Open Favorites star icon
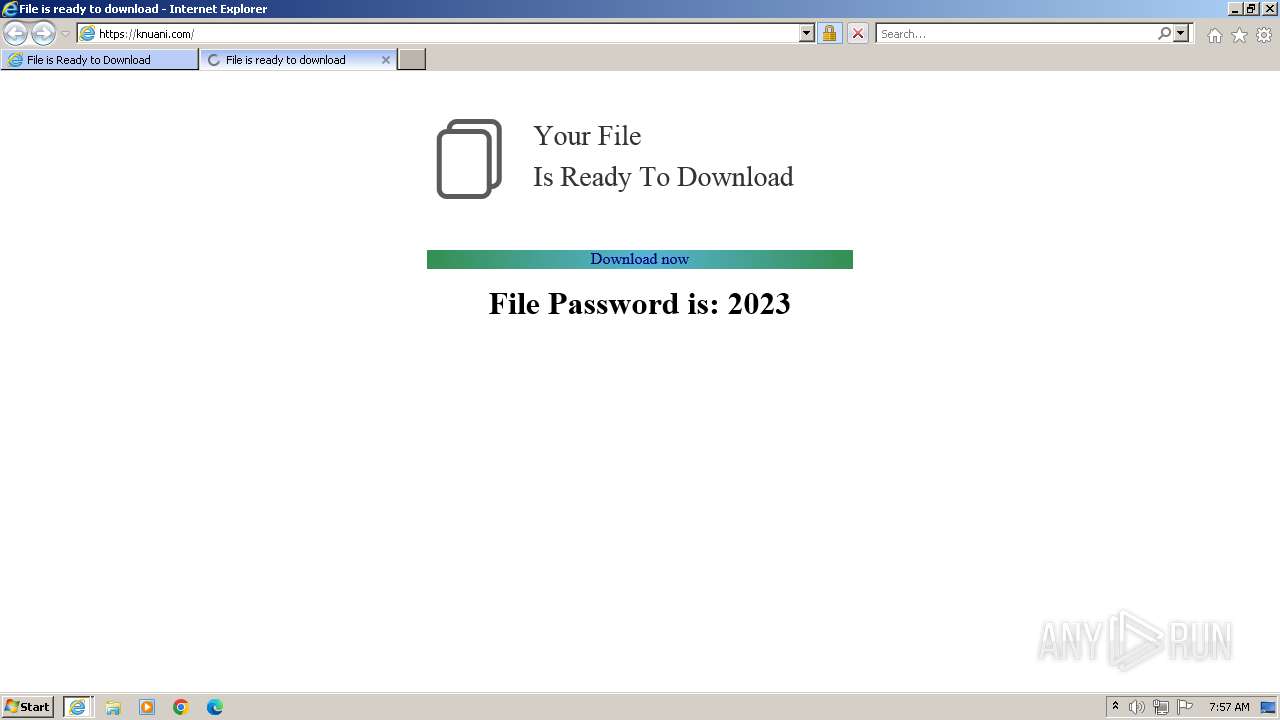The width and height of the screenshot is (1280, 720). [1239, 35]
